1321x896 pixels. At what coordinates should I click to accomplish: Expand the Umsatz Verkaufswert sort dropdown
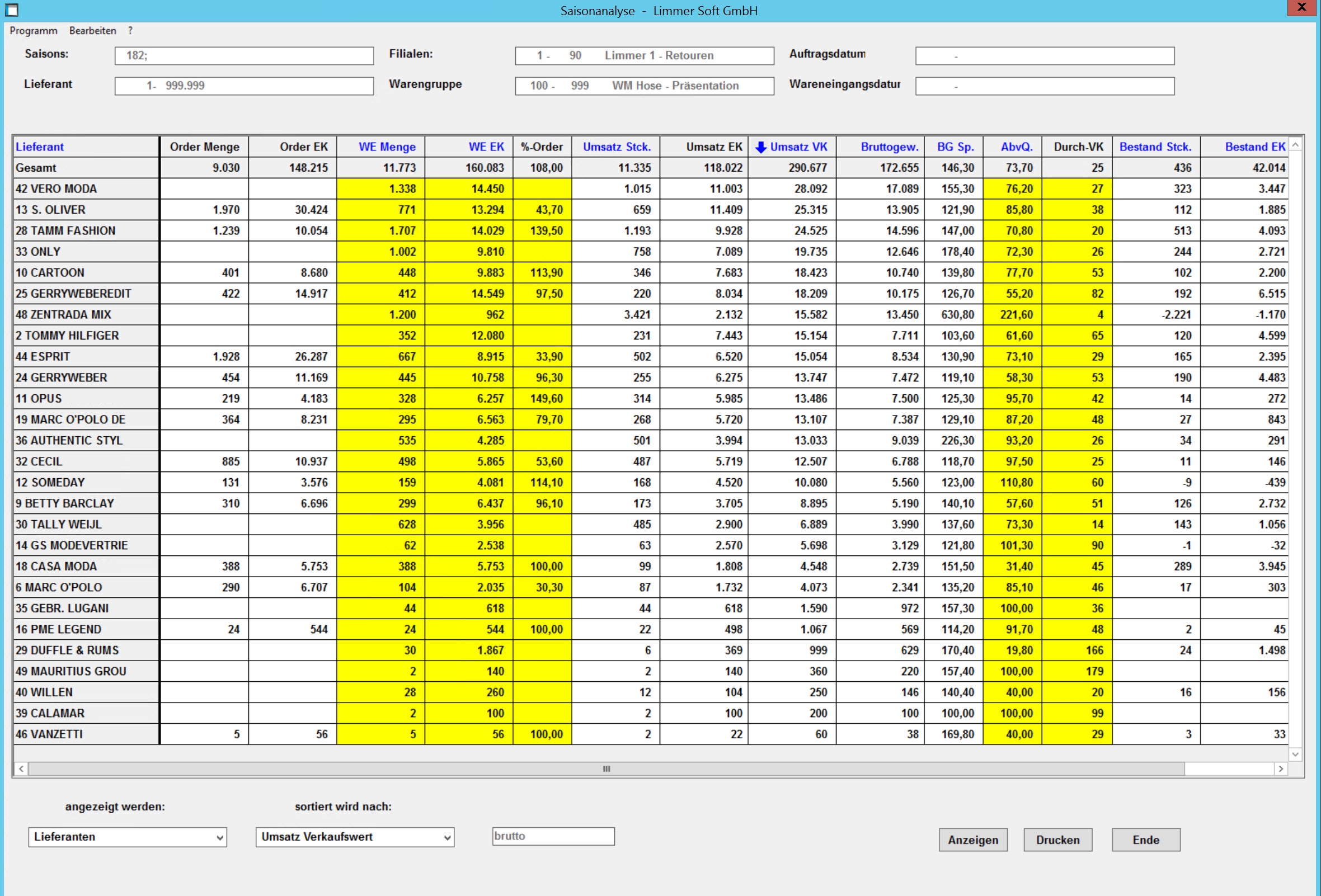(447, 837)
